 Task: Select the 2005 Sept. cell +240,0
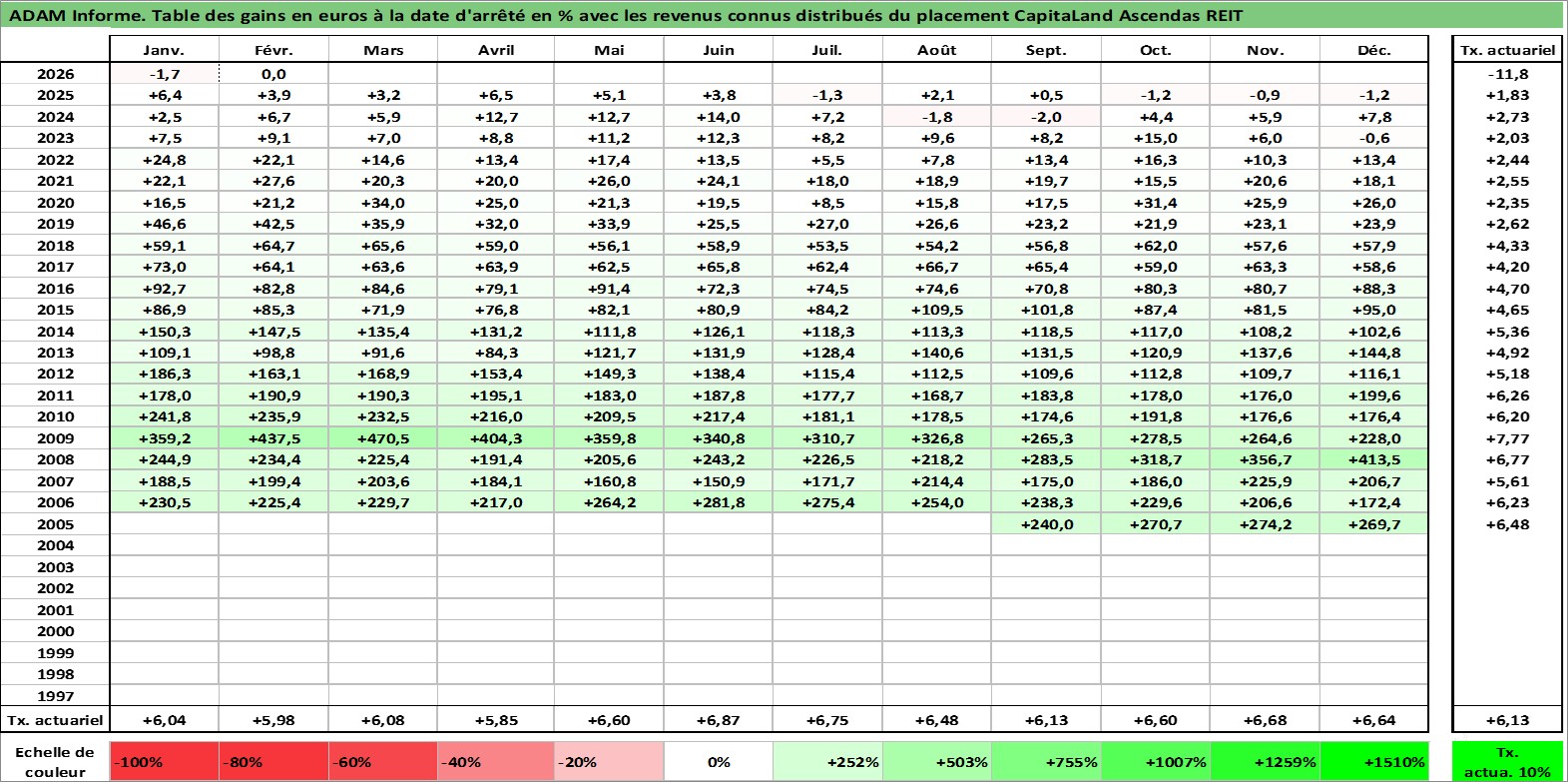(x=1046, y=524)
